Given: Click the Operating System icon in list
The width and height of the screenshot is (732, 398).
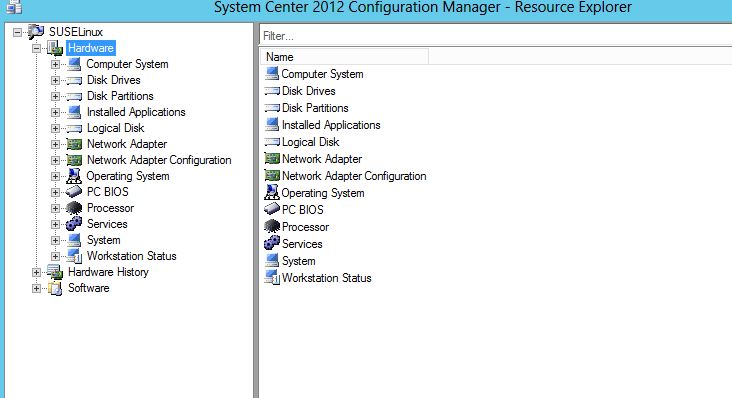Looking at the screenshot, I should coord(272,192).
